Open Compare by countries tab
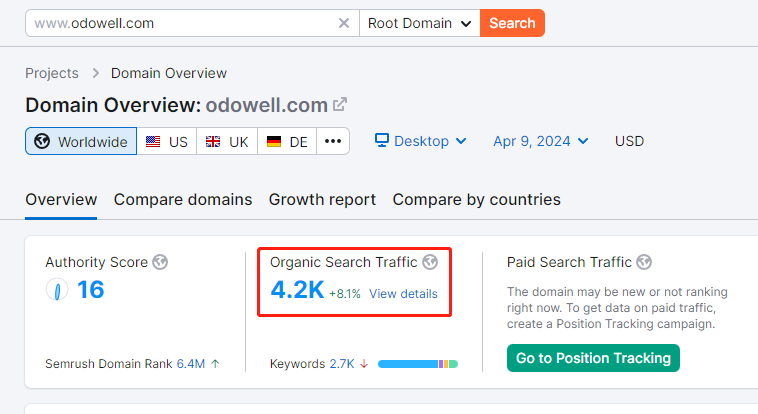Viewport: 758px width, 414px height. tap(476, 199)
